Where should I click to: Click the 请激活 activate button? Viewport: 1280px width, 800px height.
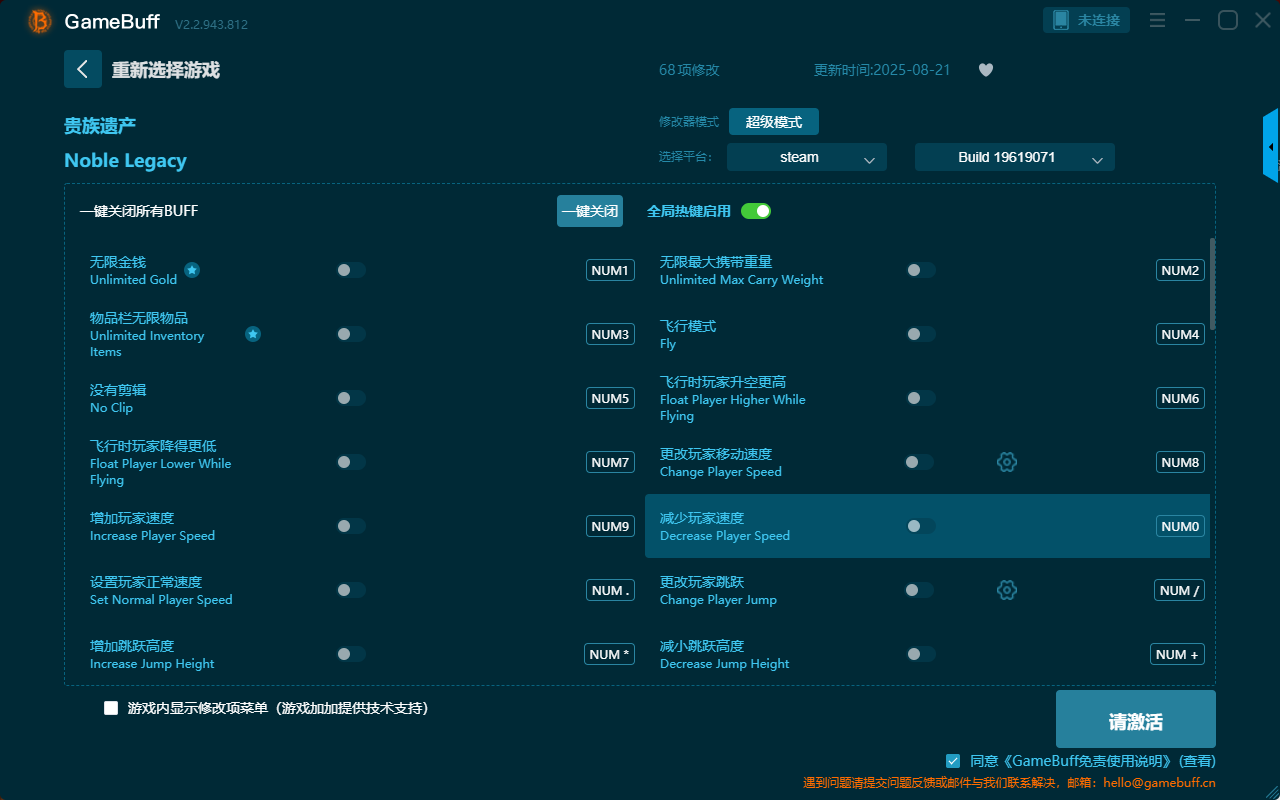(x=1136, y=719)
